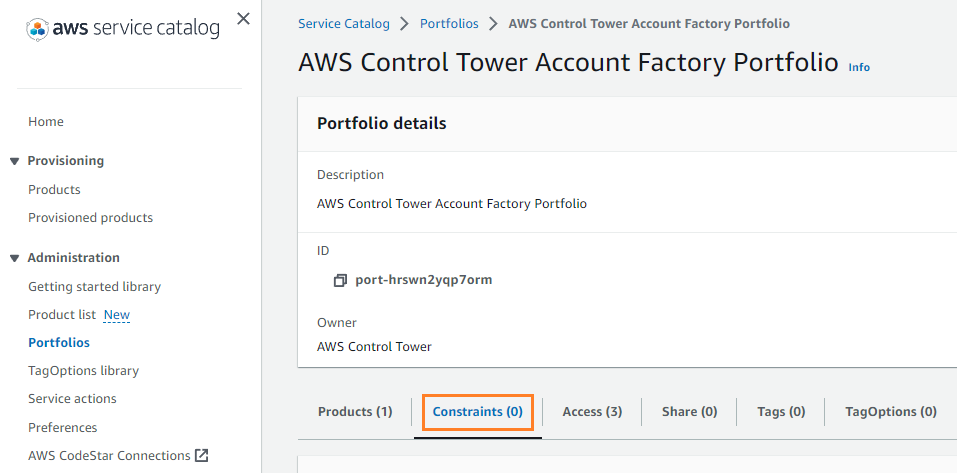Click the Provisioning section heading

tap(65, 161)
